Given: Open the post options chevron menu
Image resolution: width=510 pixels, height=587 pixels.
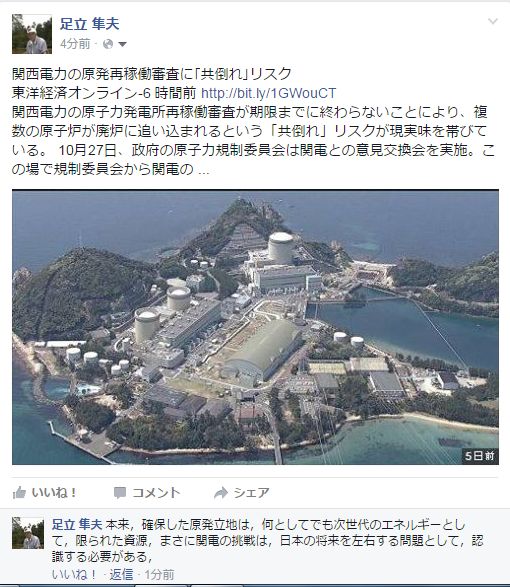Looking at the screenshot, I should pyautogui.click(x=493, y=21).
